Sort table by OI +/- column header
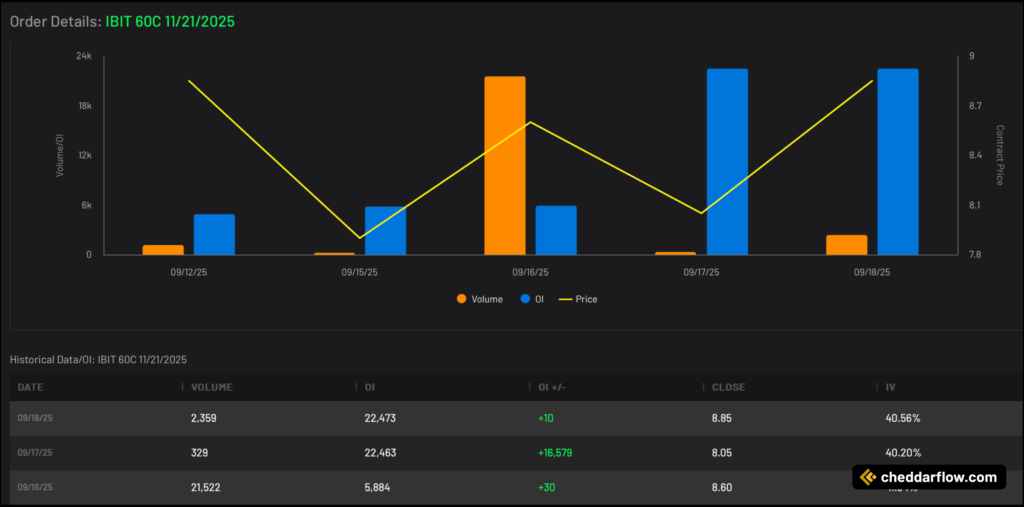This screenshot has width=1024, height=507. pos(552,387)
